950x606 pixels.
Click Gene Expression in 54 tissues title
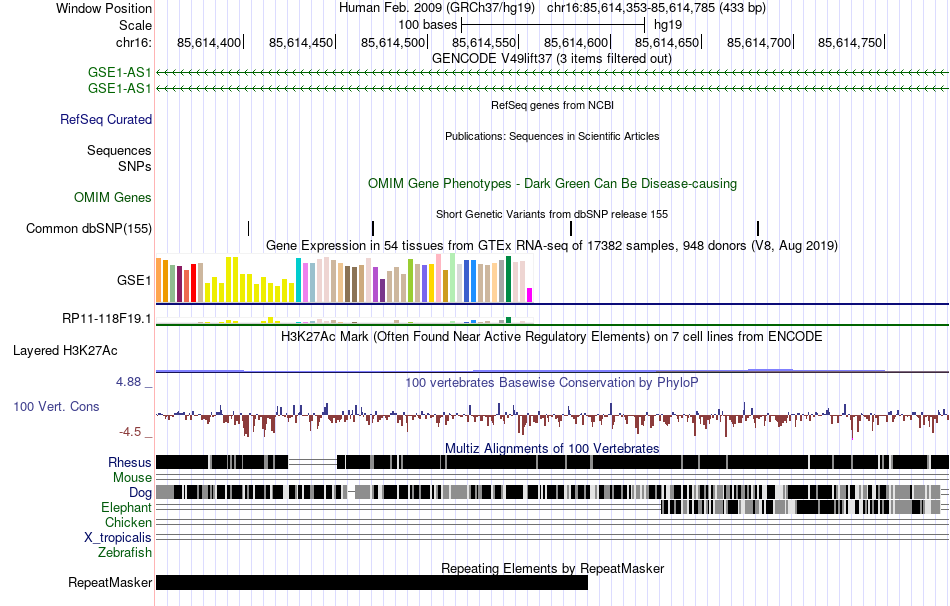click(552, 245)
